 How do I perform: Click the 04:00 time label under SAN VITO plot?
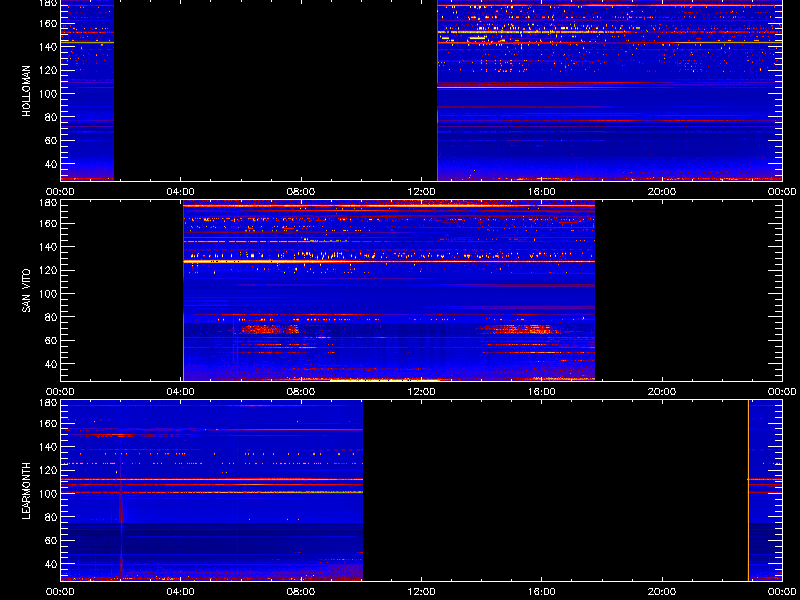tap(181, 392)
